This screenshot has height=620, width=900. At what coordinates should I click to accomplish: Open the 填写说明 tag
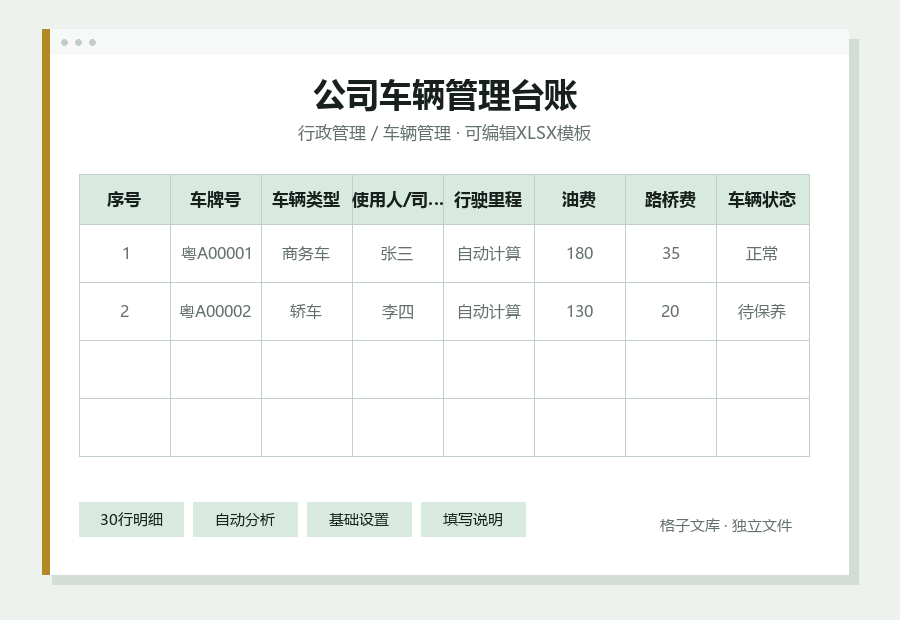pyautogui.click(x=473, y=520)
